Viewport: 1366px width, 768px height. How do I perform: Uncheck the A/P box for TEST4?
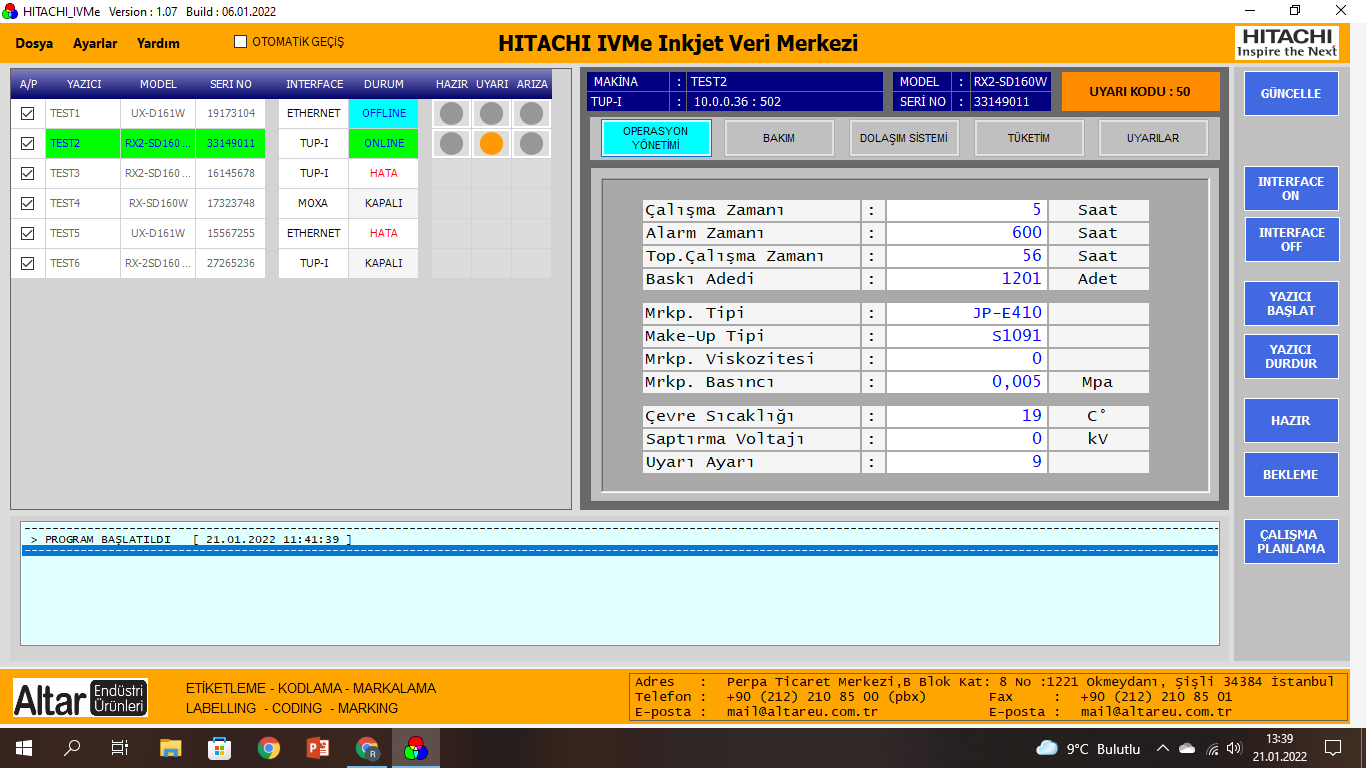[x=28, y=203]
